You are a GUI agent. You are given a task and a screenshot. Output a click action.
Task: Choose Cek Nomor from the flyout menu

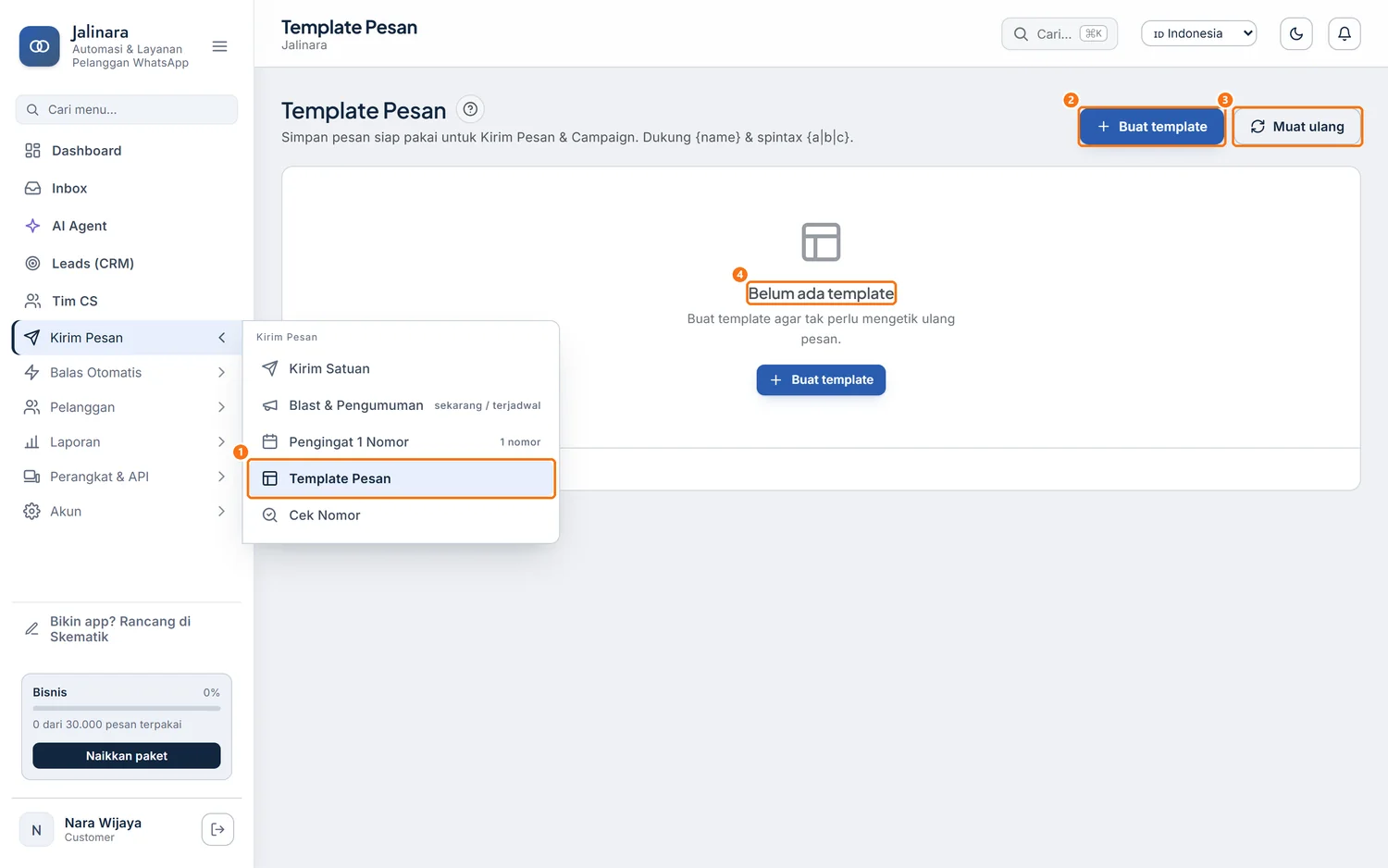[401, 515]
